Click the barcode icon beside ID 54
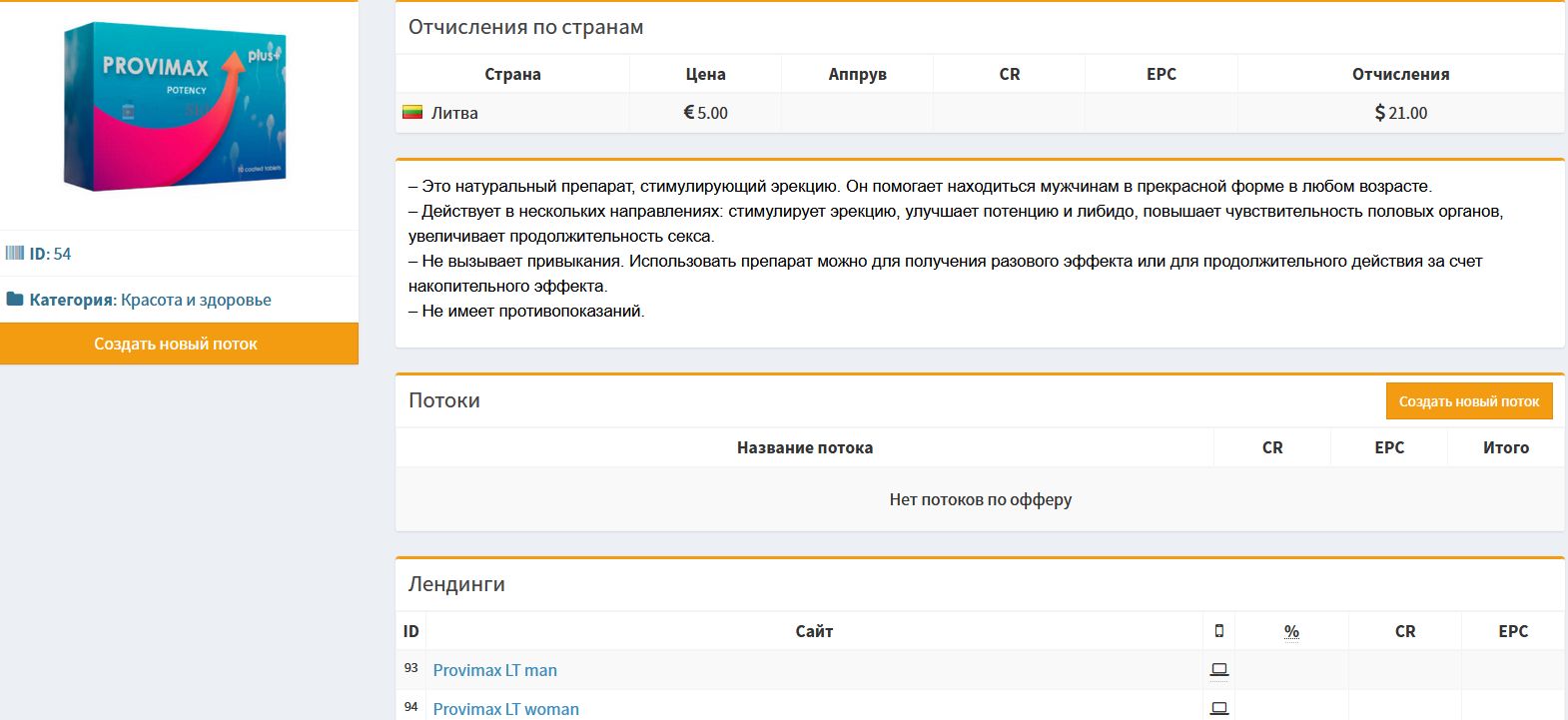This screenshot has width=1568, height=720. coord(15,254)
